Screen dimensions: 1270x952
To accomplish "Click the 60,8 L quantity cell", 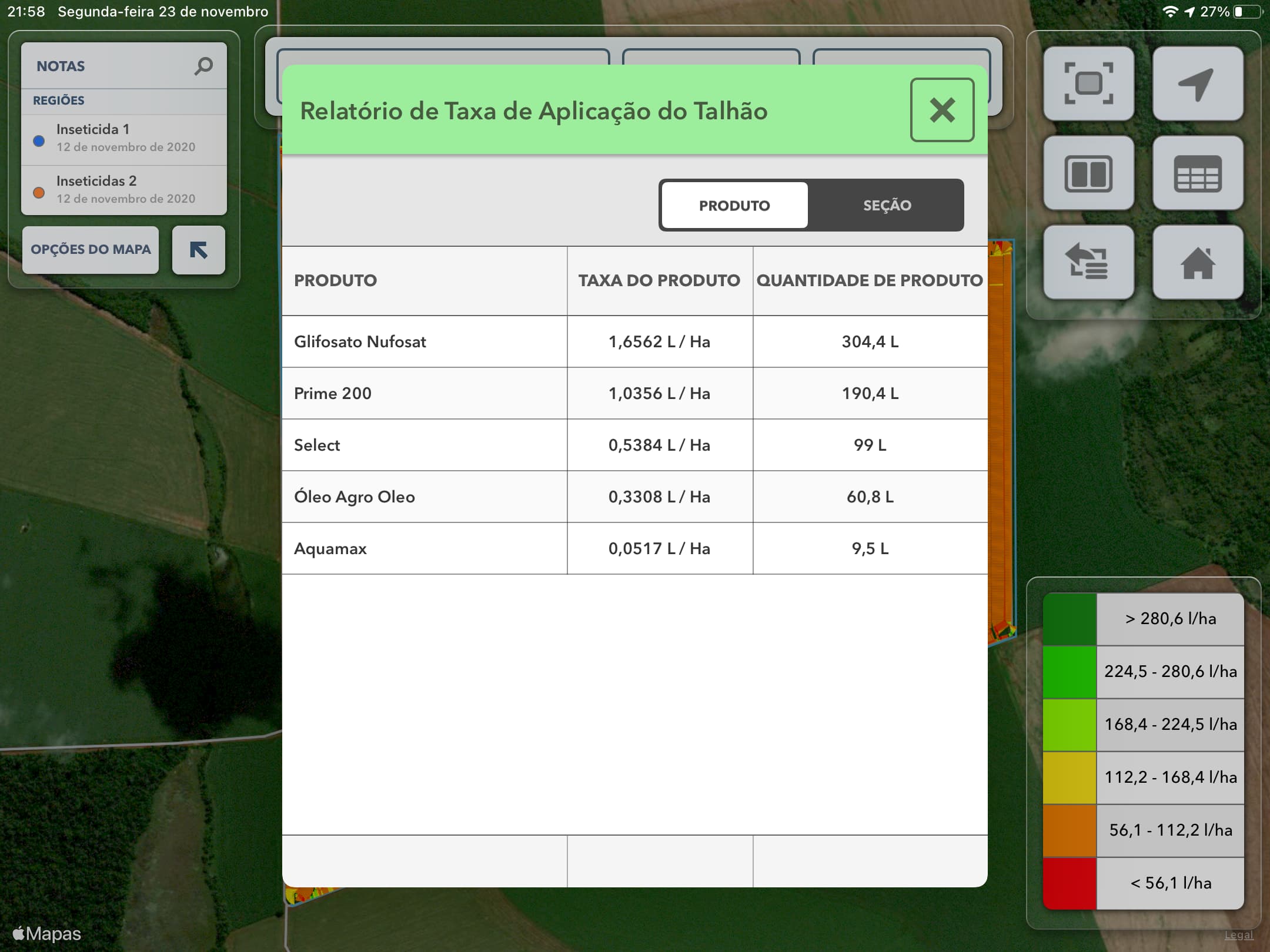I will pos(870,497).
